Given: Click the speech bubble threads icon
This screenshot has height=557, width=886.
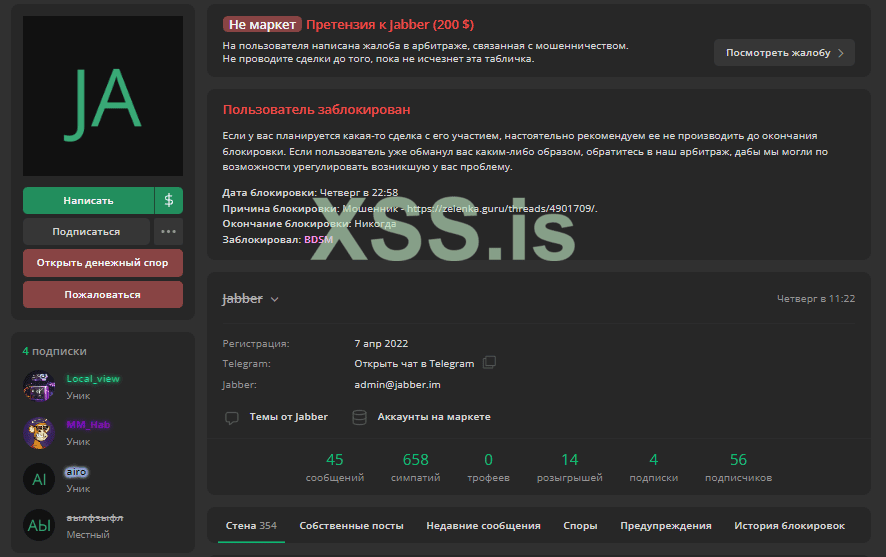Looking at the screenshot, I should pyautogui.click(x=232, y=417).
